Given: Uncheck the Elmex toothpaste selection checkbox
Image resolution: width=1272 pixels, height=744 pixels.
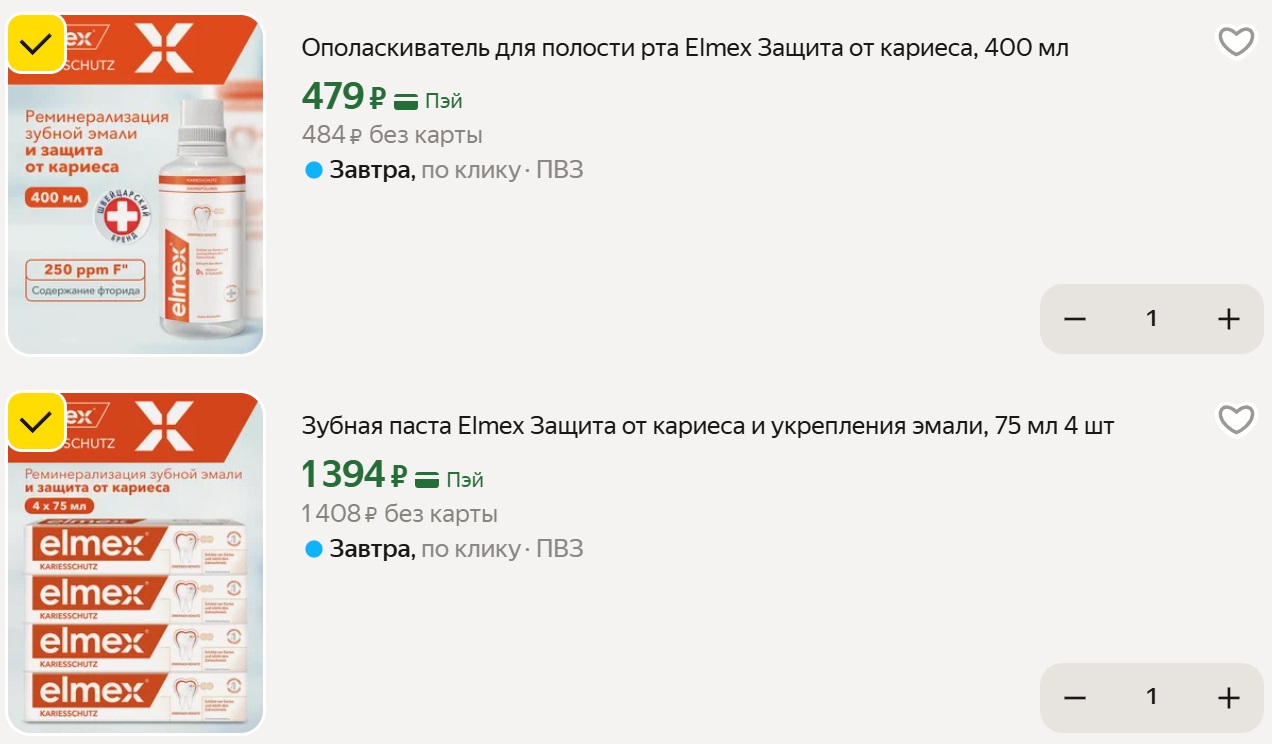Looking at the screenshot, I should pyautogui.click(x=36, y=422).
